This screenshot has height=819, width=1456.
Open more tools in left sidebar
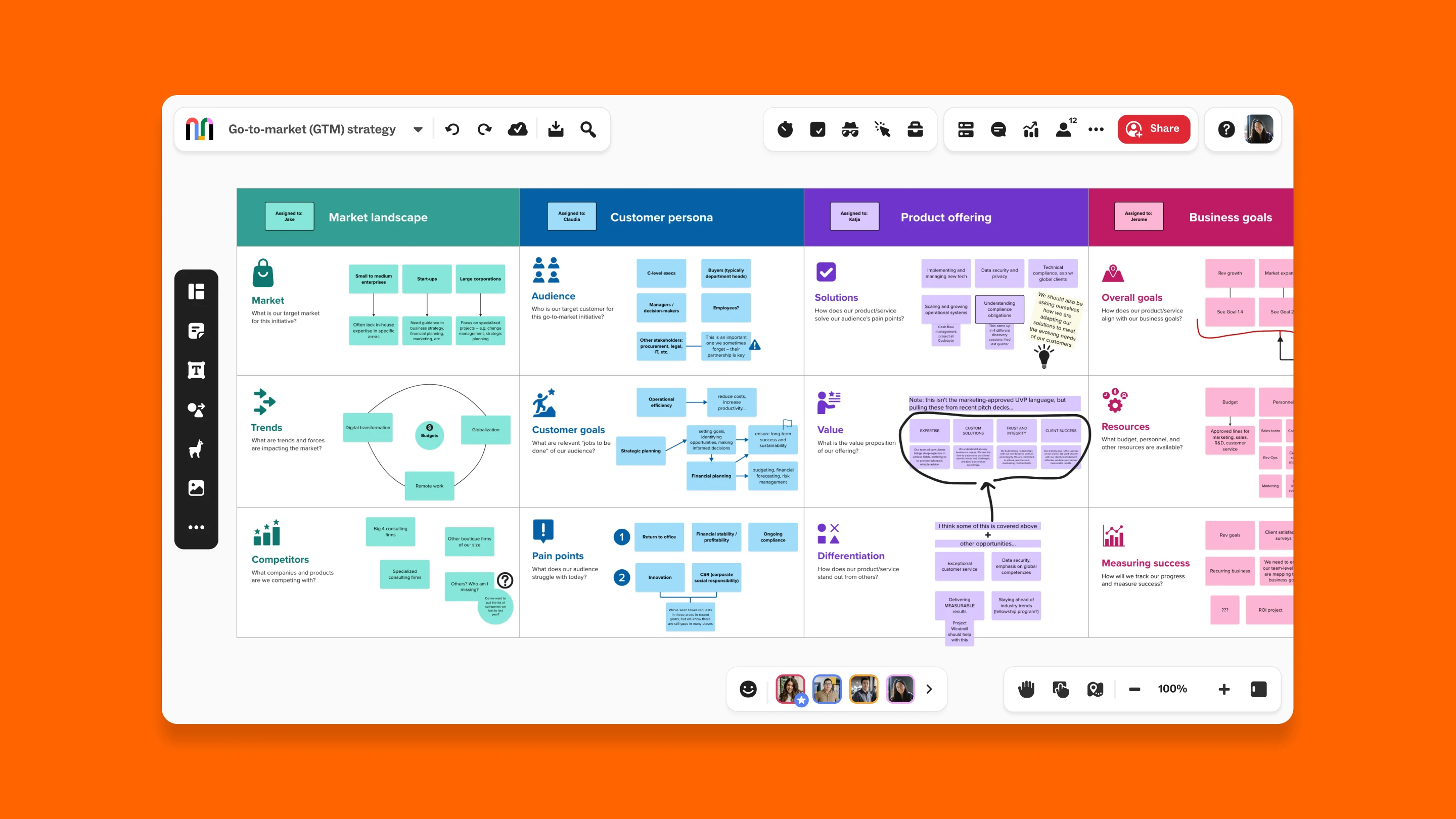pos(196,527)
